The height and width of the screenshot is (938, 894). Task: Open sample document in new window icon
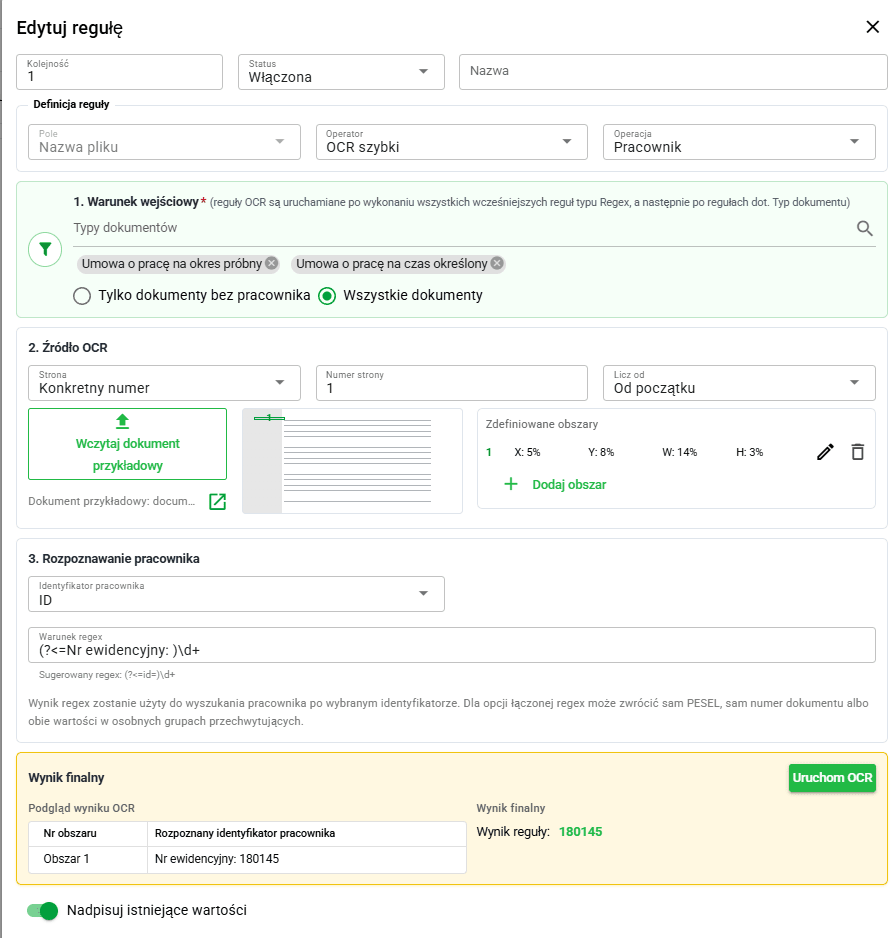[217, 501]
